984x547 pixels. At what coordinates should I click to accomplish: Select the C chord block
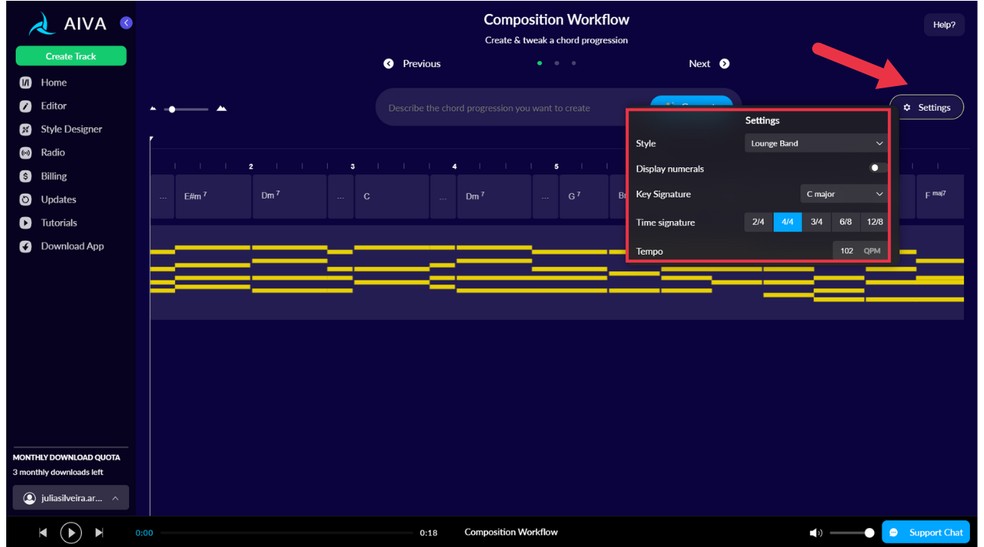pos(392,196)
